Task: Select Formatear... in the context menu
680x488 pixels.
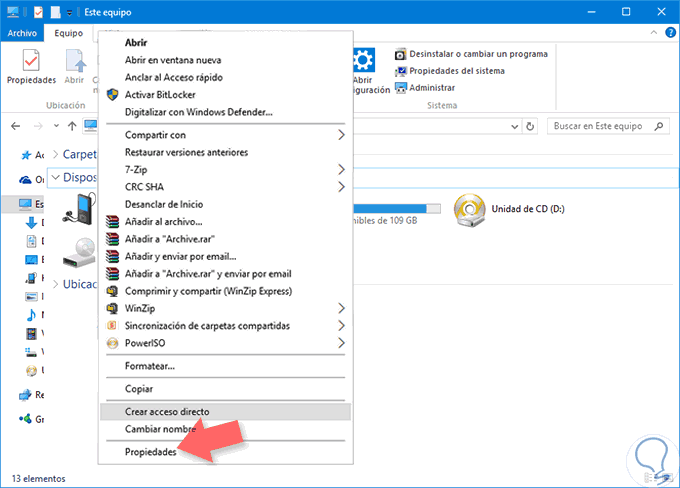Action: point(150,366)
